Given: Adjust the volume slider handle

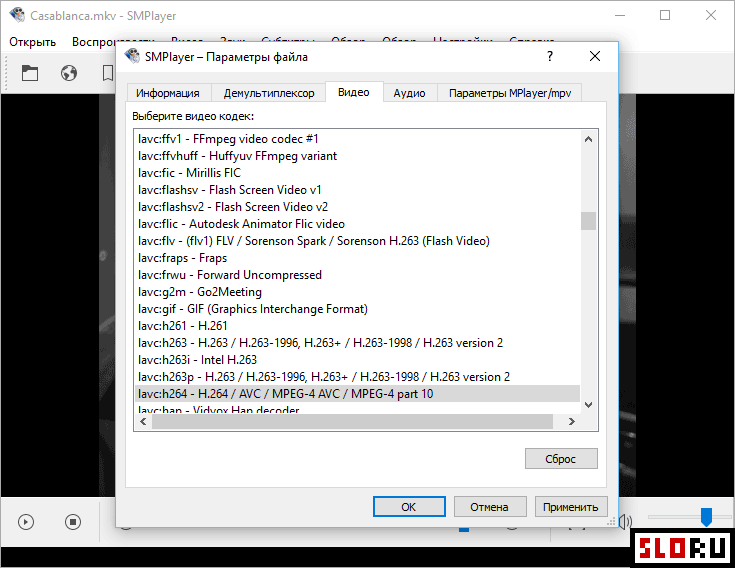Looking at the screenshot, I should tap(706, 516).
